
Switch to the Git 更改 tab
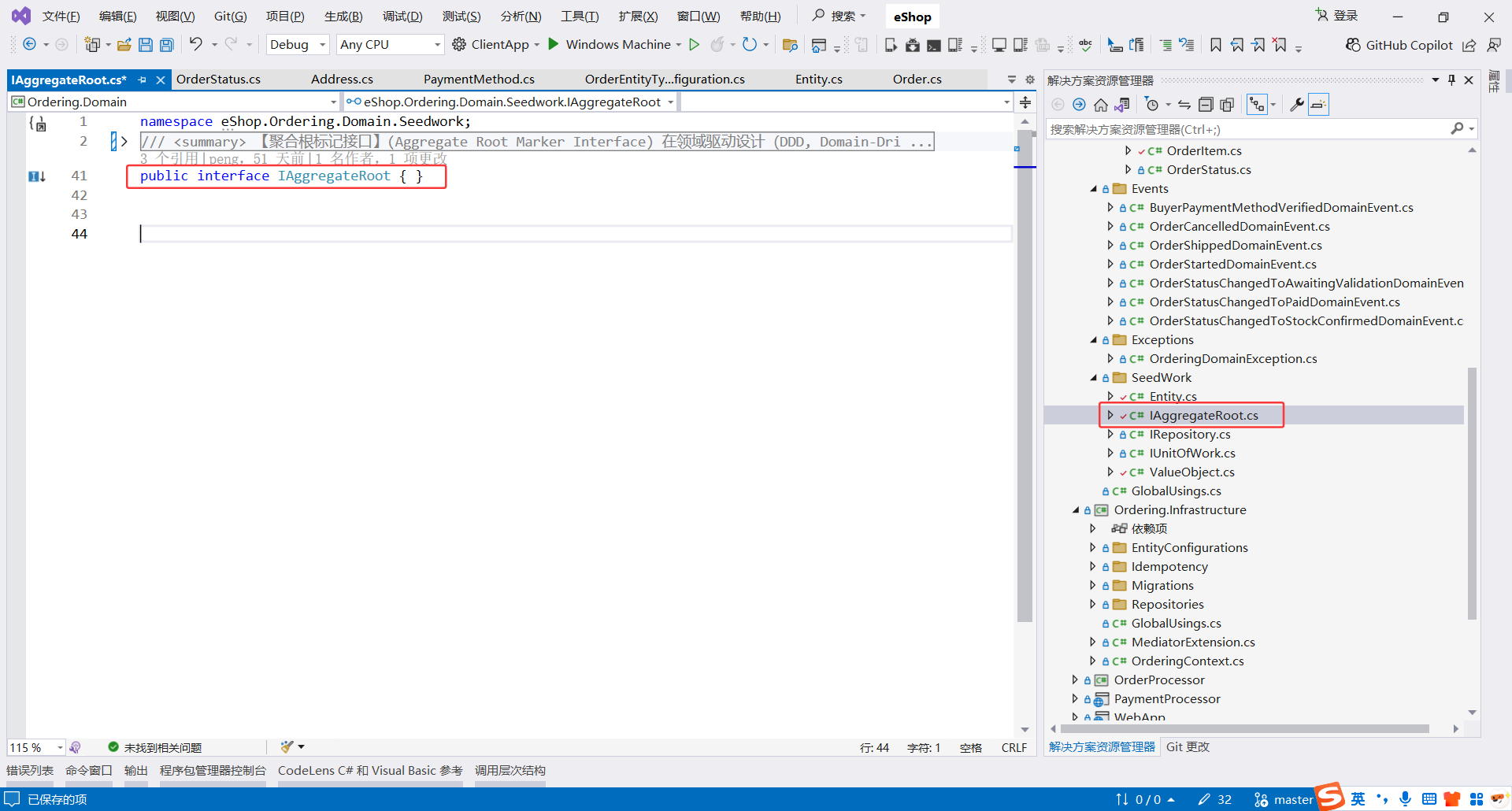click(x=1188, y=747)
